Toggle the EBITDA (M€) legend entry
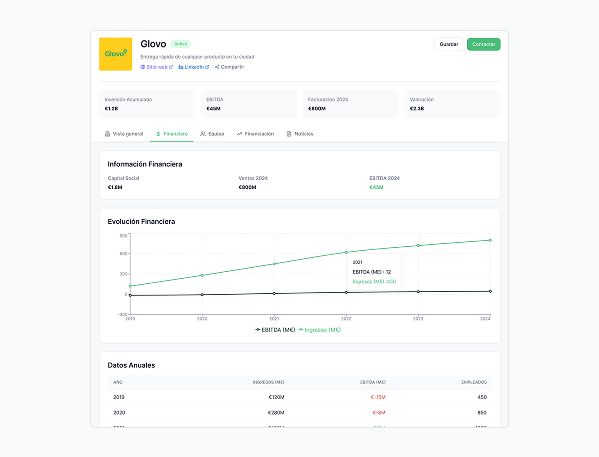This screenshot has width=599, height=457. 275,330
